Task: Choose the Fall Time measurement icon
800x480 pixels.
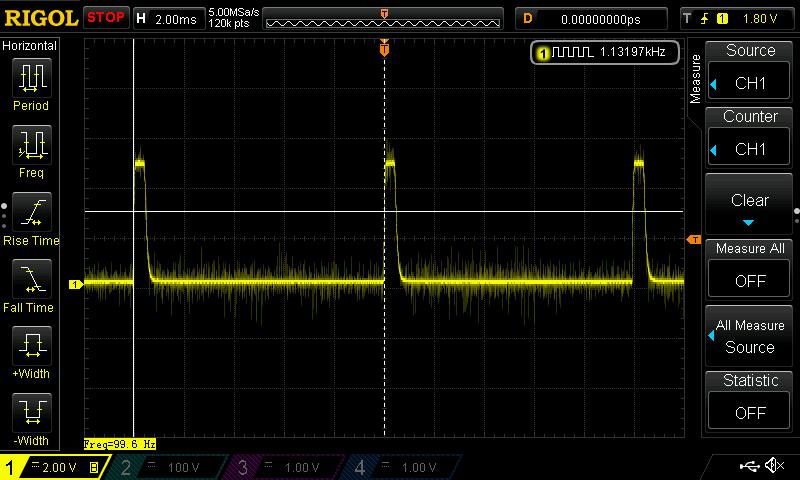Action: [31, 280]
